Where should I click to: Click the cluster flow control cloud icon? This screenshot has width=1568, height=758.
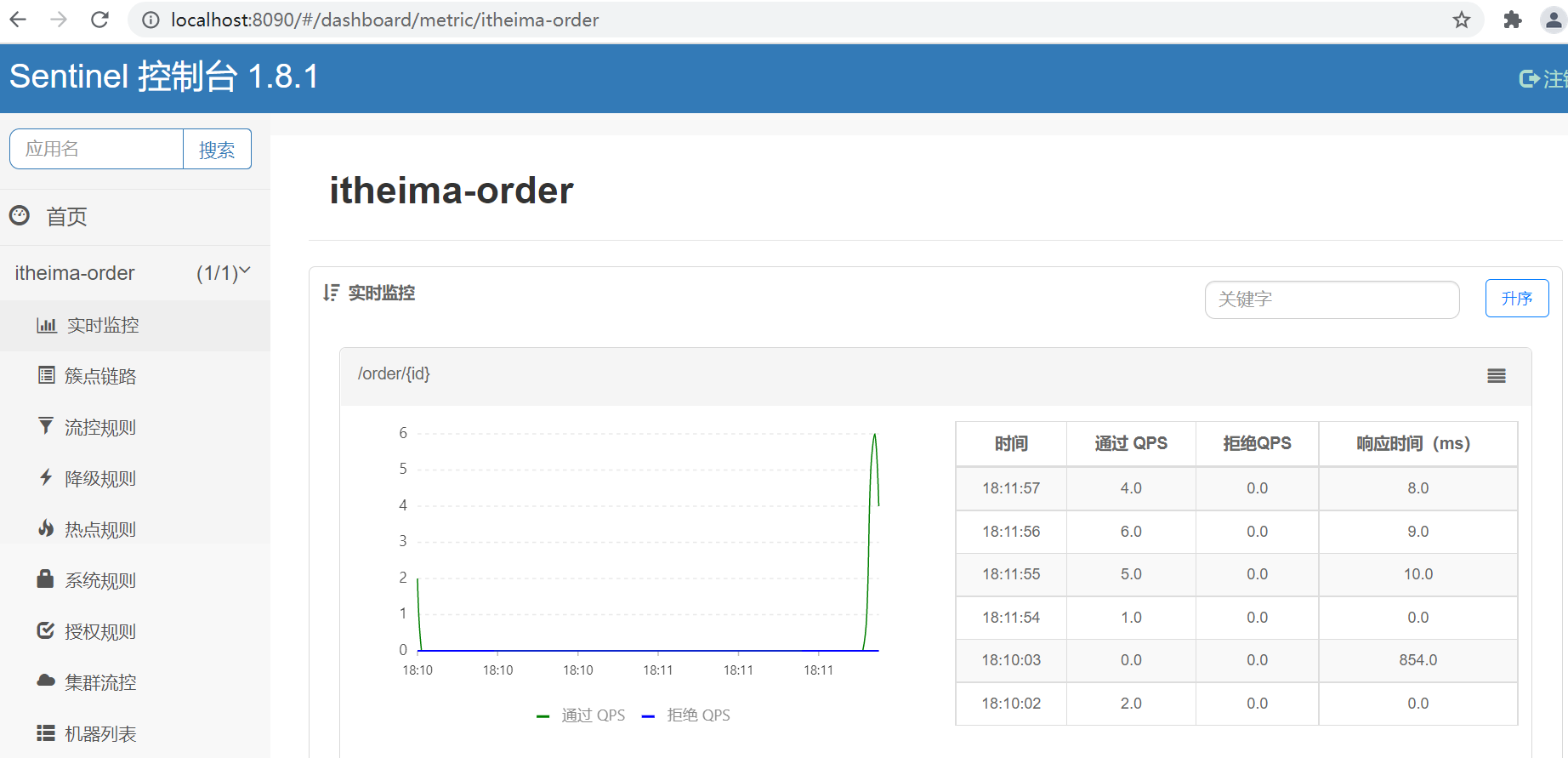(x=46, y=681)
